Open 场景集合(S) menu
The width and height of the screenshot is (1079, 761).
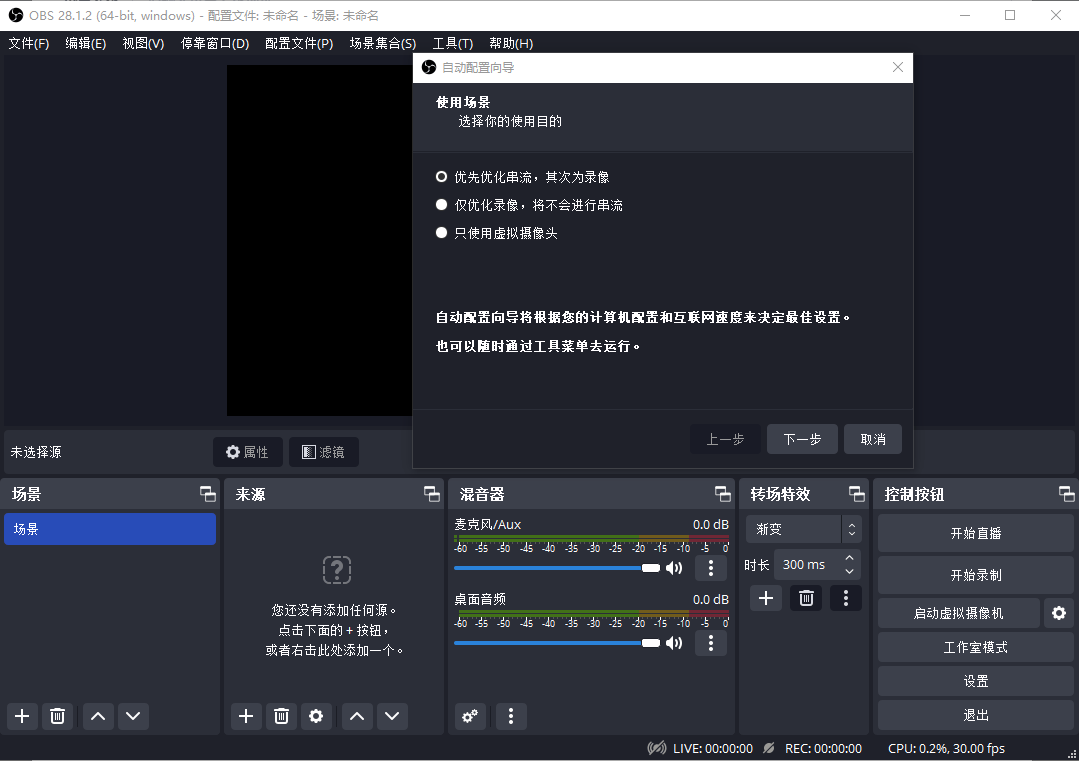point(383,43)
